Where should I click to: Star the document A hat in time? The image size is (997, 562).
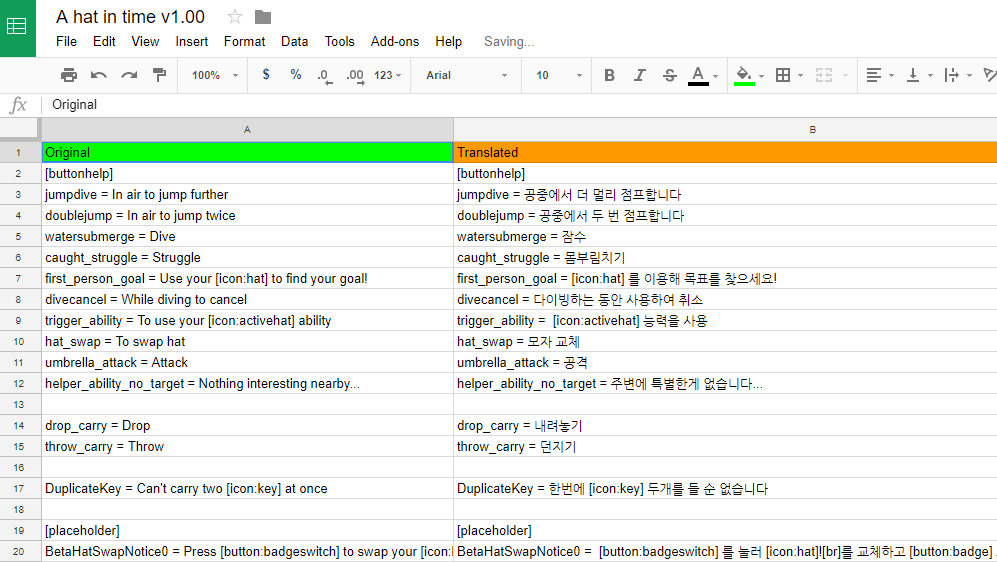tap(235, 17)
